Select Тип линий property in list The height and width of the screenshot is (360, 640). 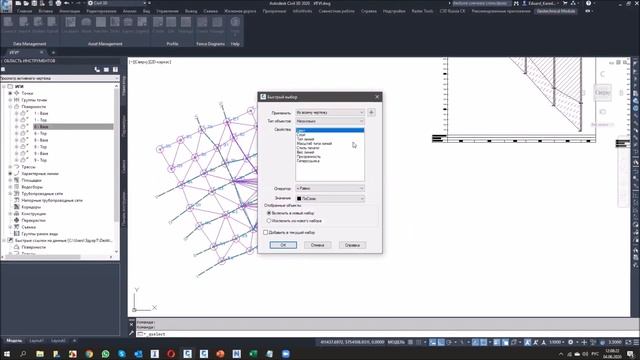(306, 139)
